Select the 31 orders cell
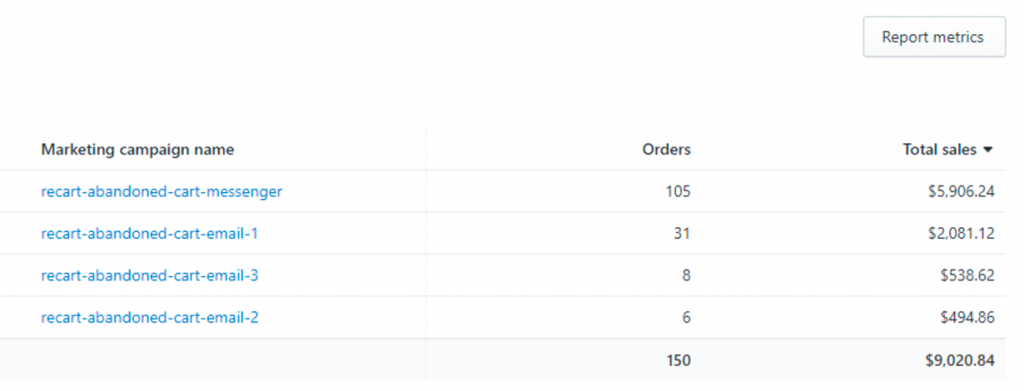This screenshot has height=391, width=1024. click(682, 233)
